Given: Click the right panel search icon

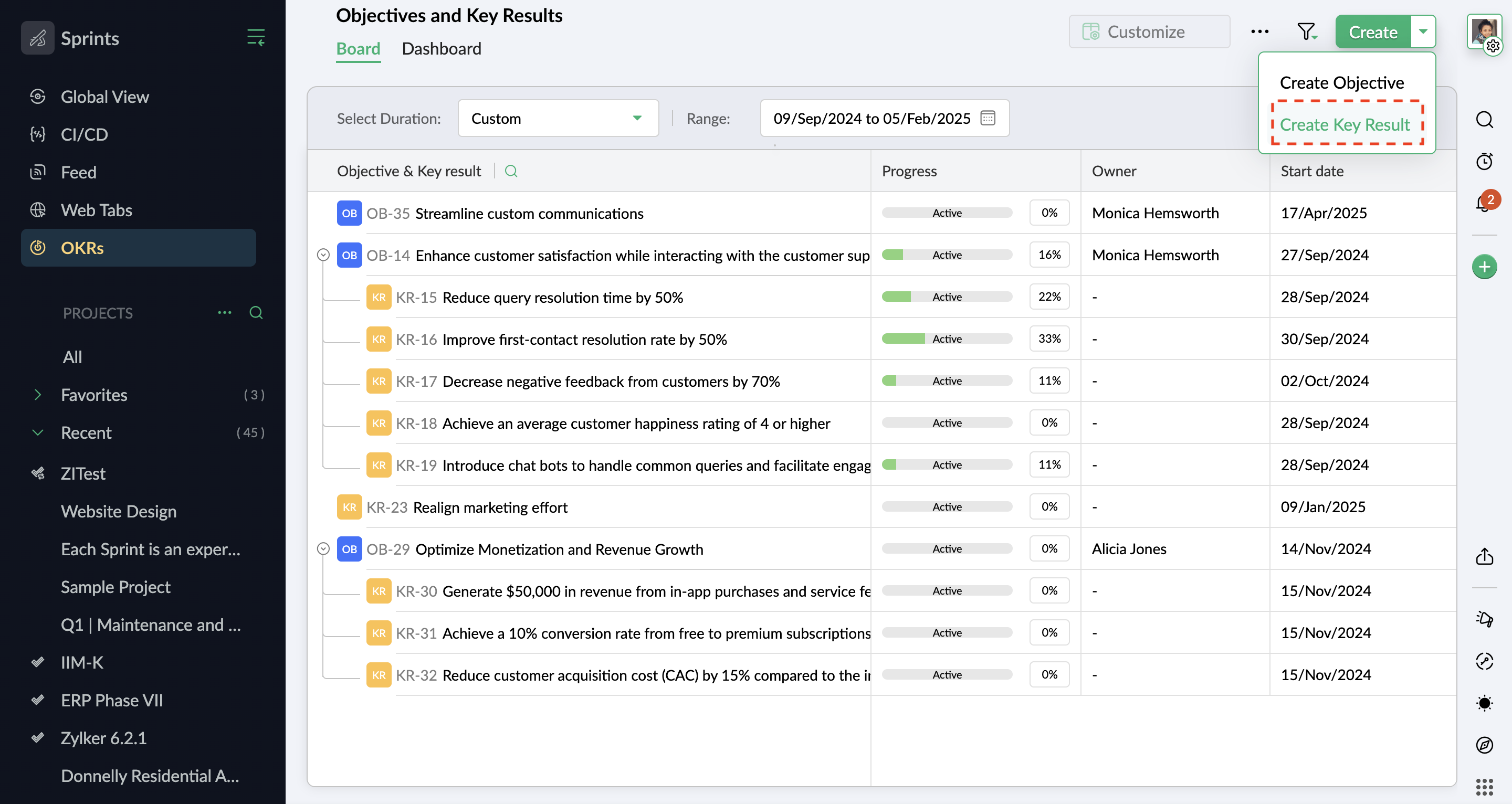Looking at the screenshot, I should coord(1484,120).
